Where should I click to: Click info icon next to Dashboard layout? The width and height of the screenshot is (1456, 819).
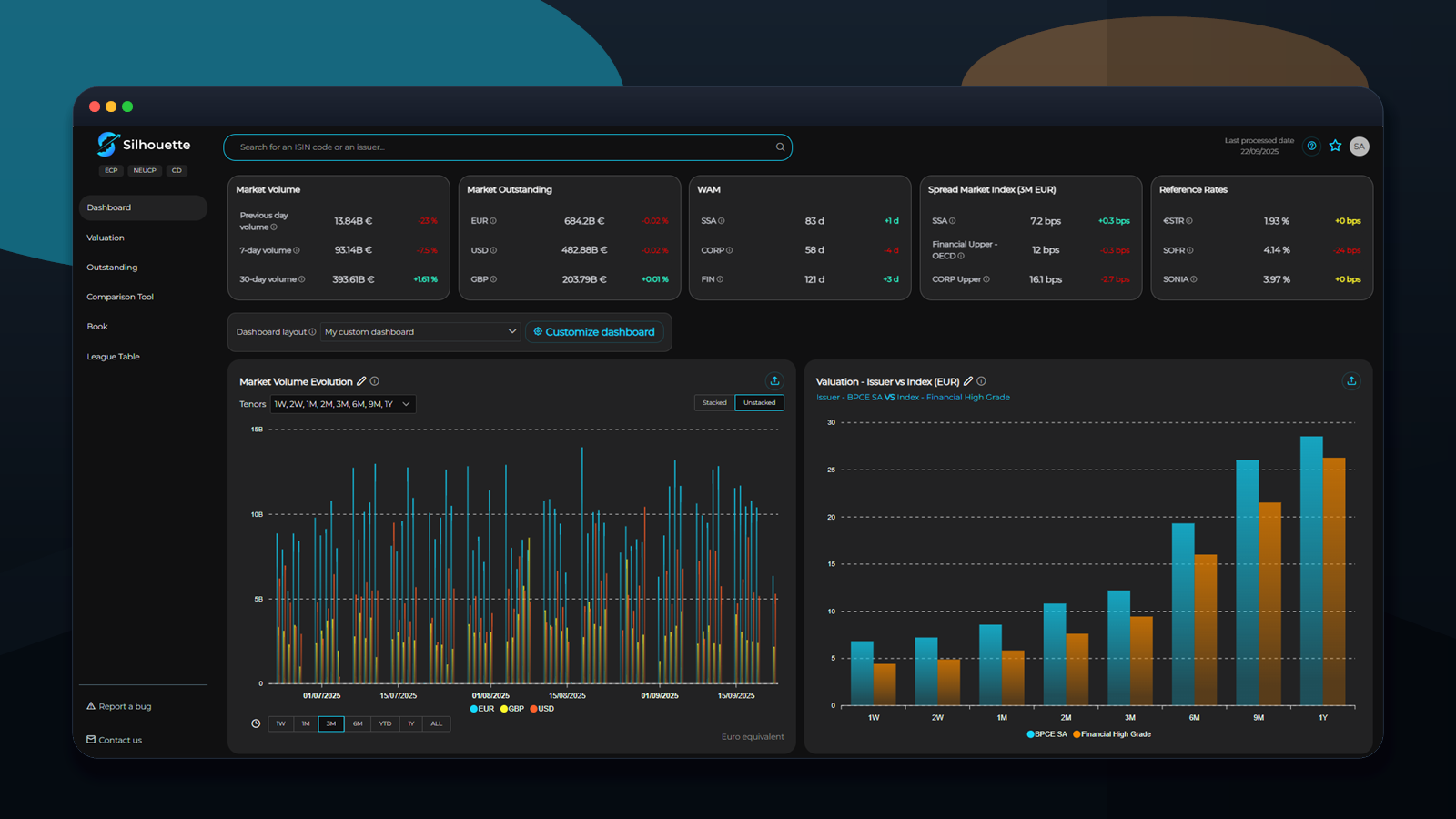pos(312,332)
